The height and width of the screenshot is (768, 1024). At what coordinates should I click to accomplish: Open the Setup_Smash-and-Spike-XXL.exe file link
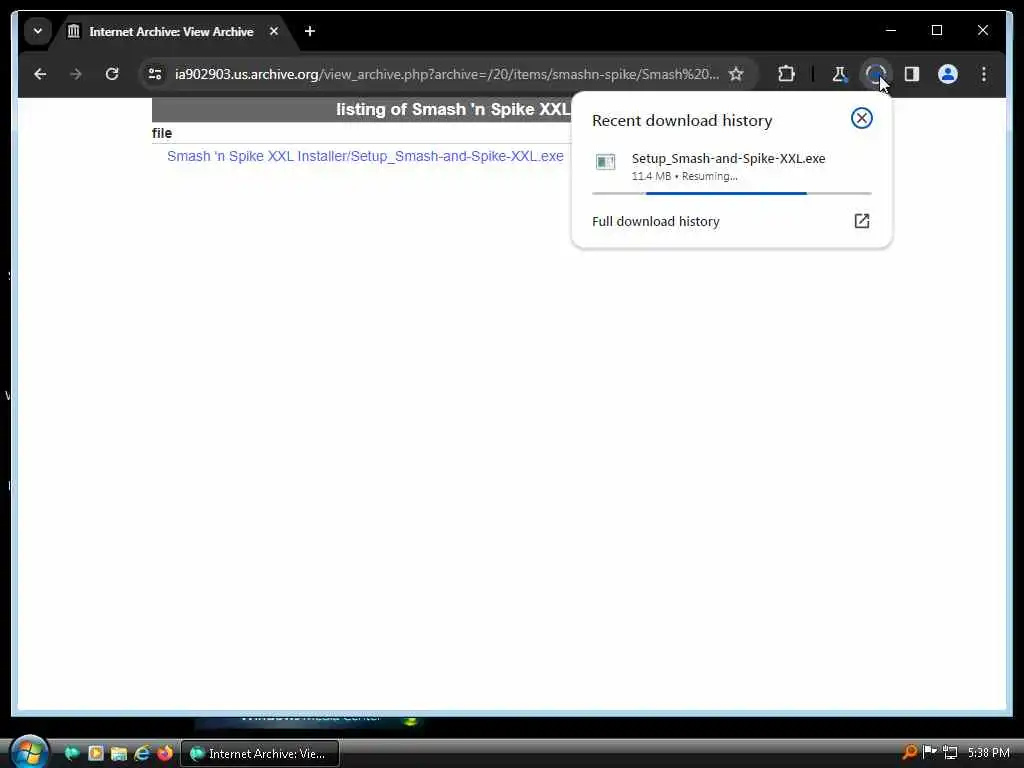tap(365, 156)
